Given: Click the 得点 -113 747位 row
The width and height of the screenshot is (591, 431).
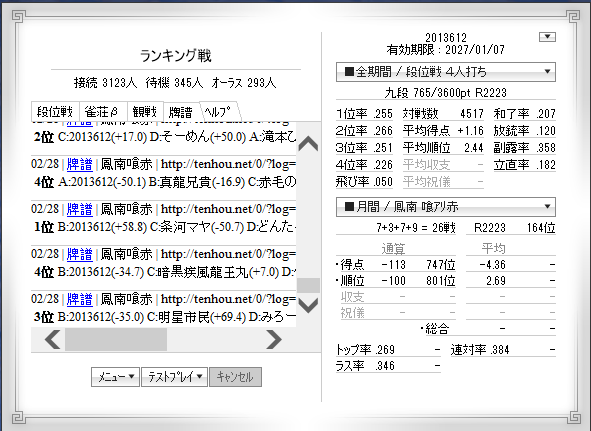Looking at the screenshot, I should (396, 265).
